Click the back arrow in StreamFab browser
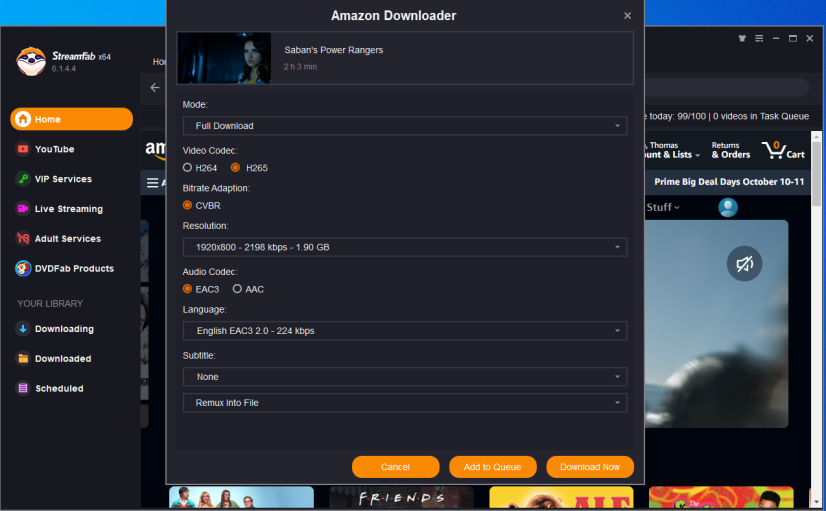Image resolution: width=826 pixels, height=511 pixels. (x=155, y=87)
